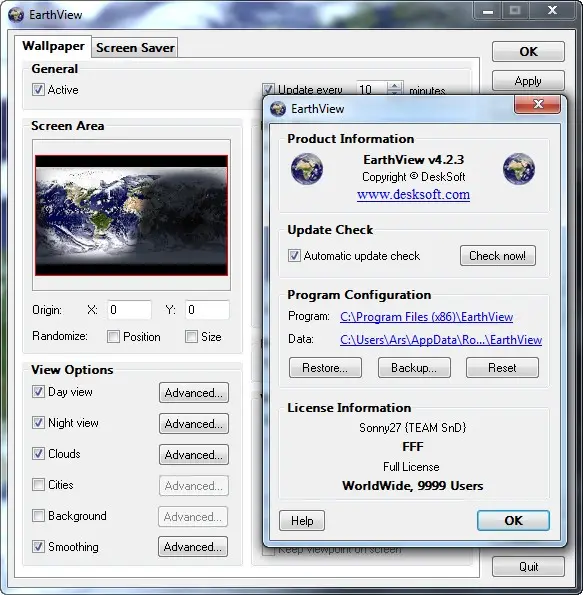Image resolution: width=583 pixels, height=595 pixels.
Task: Click the right Earth globe image in Product Information
Action: click(519, 169)
